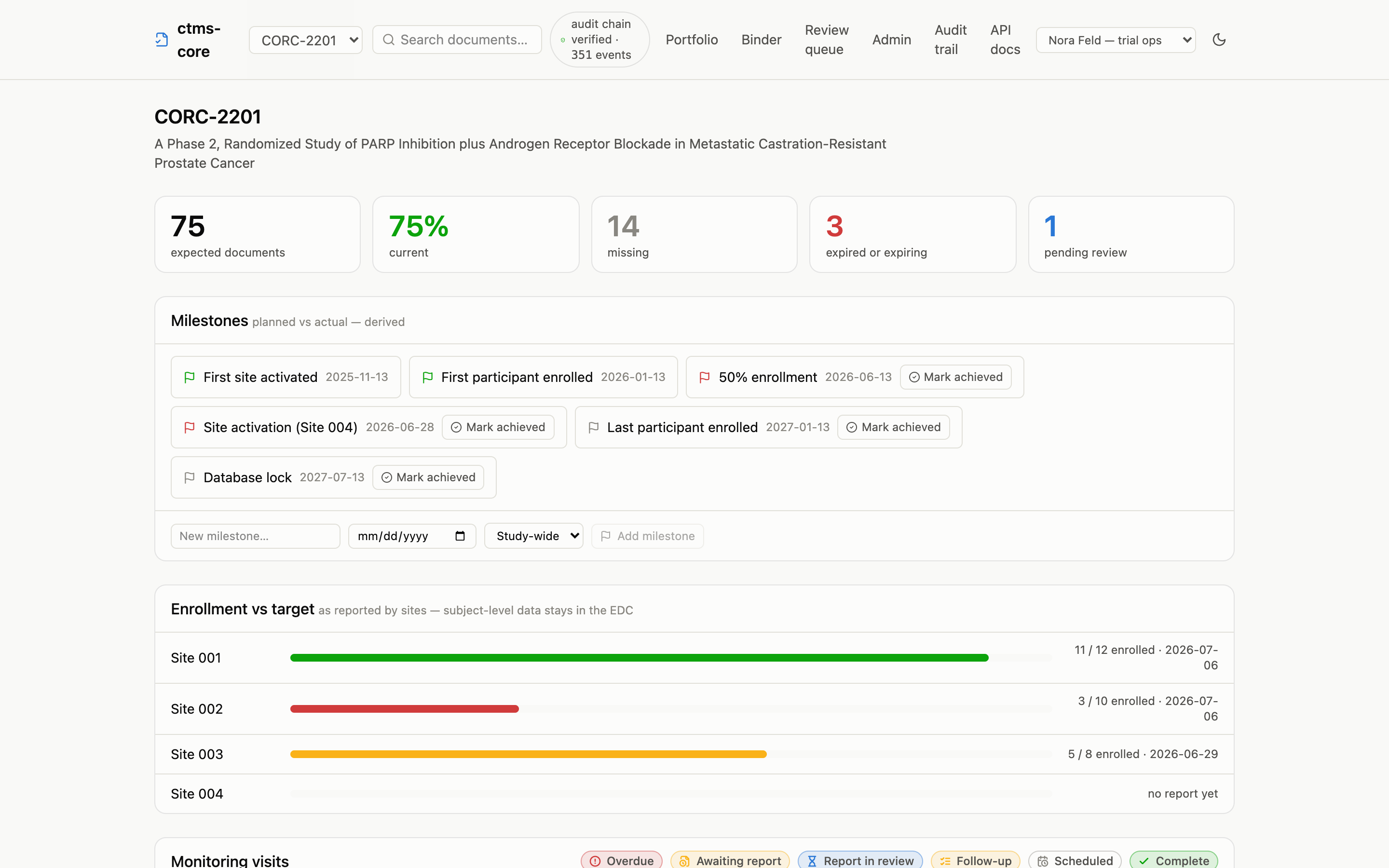Click the 75 expected documents card
The height and width of the screenshot is (868, 1389).
(x=257, y=234)
